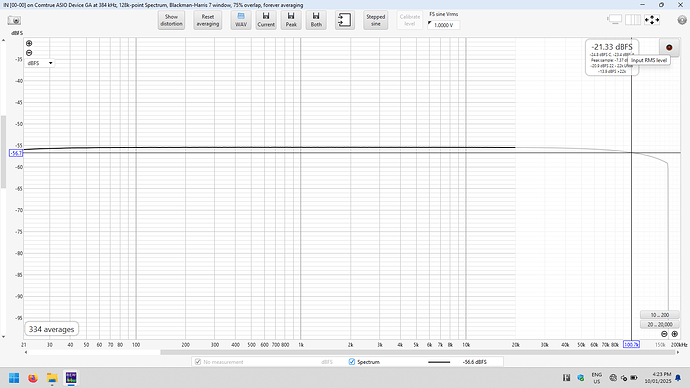
Task: Open File Explorer from the taskbar
Action: click(52, 378)
